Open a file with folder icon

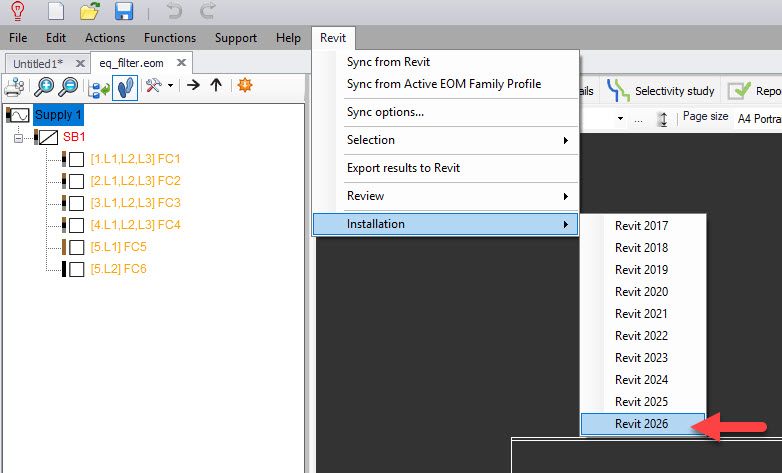pos(90,10)
